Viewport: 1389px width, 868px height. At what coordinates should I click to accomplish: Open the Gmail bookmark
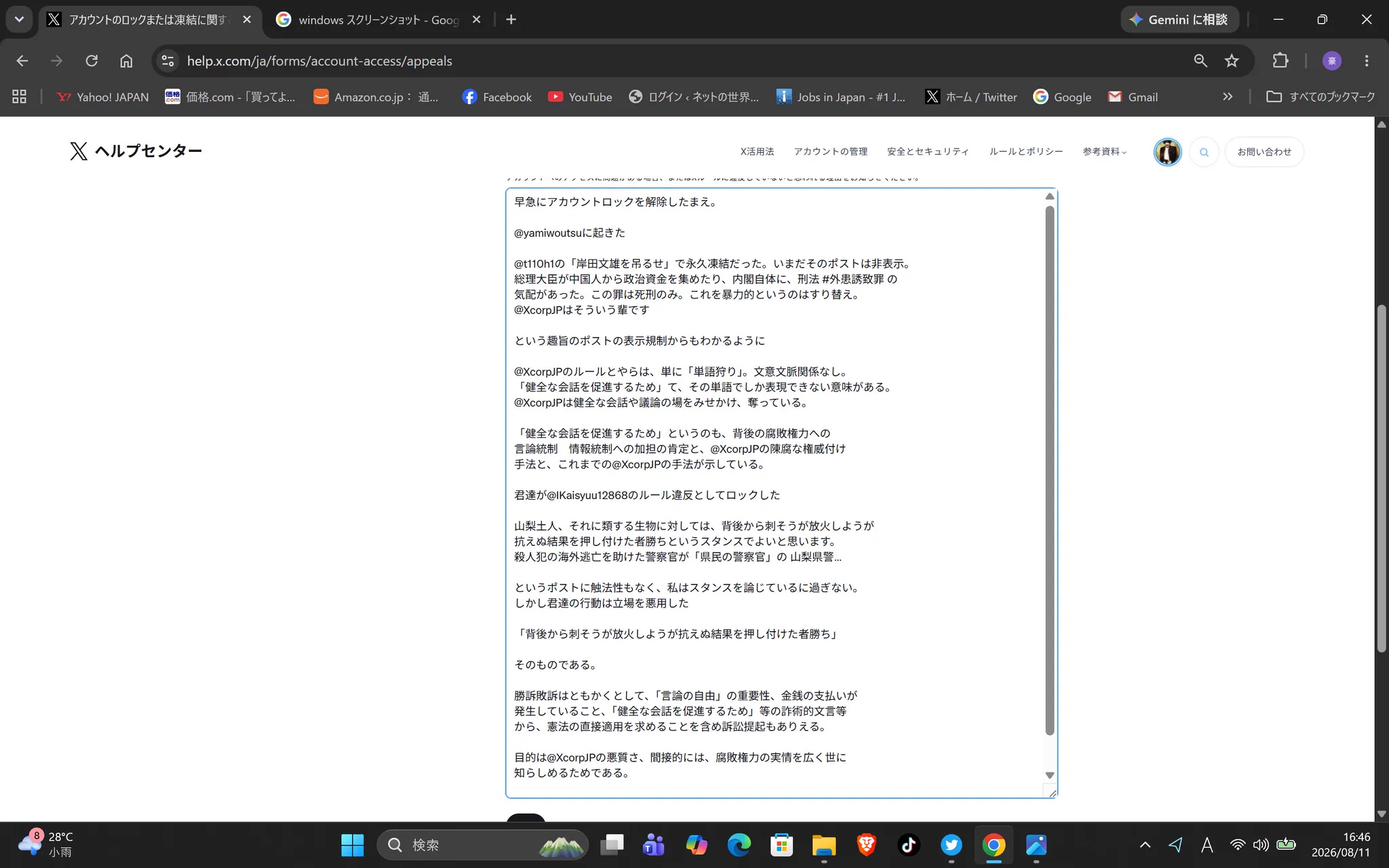1133,97
